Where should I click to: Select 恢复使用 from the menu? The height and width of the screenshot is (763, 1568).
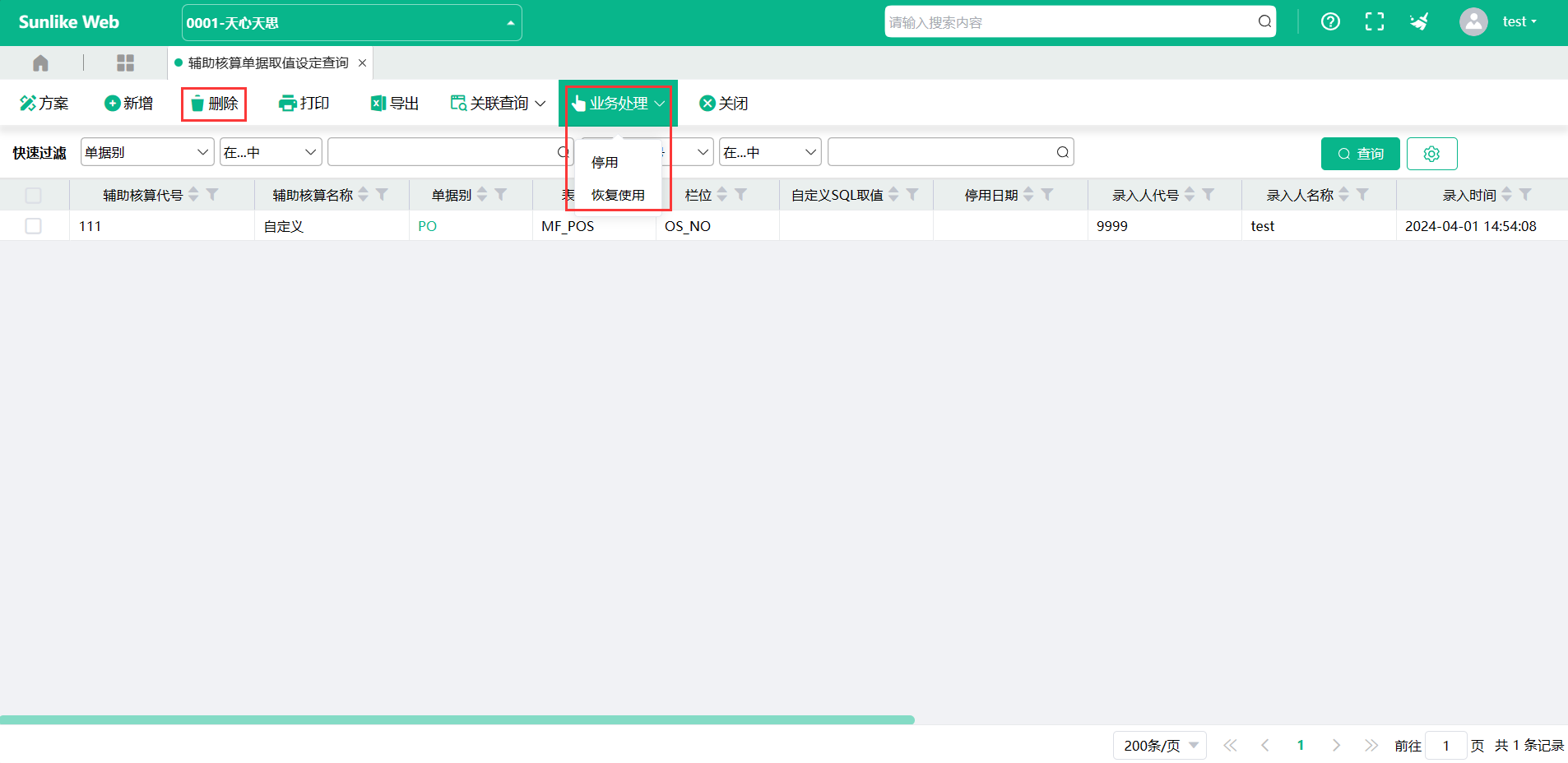click(x=618, y=195)
